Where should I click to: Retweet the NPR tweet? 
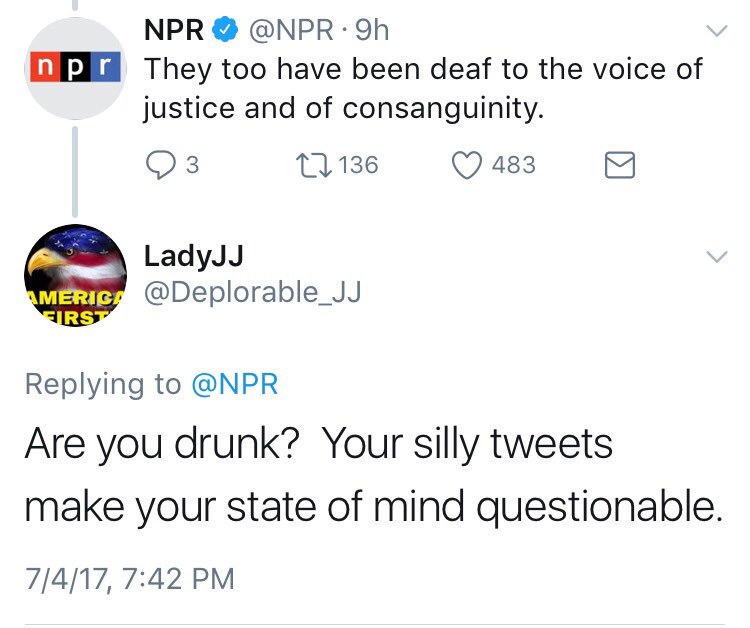313,165
